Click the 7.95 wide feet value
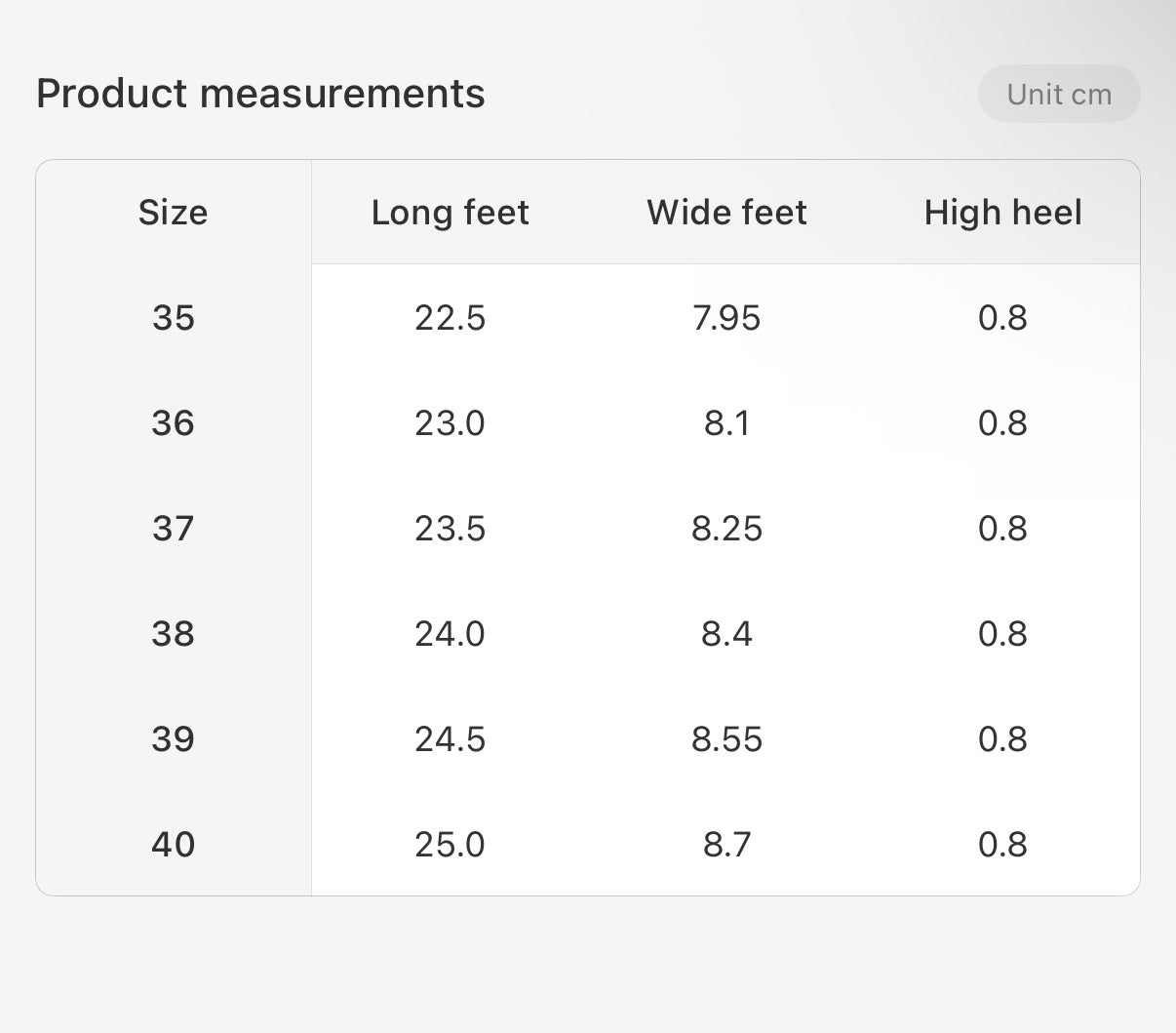The height and width of the screenshot is (1033, 1176). (x=726, y=318)
